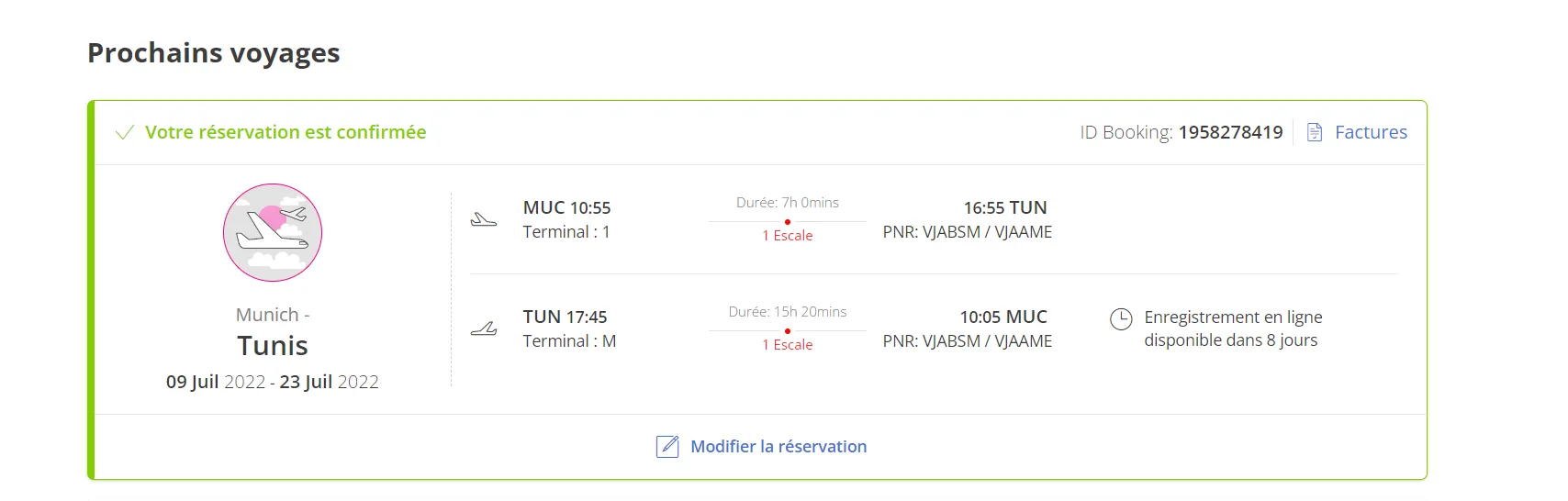The width and height of the screenshot is (1568, 501).
Task: Click the Tunis destination title
Action: [273, 346]
